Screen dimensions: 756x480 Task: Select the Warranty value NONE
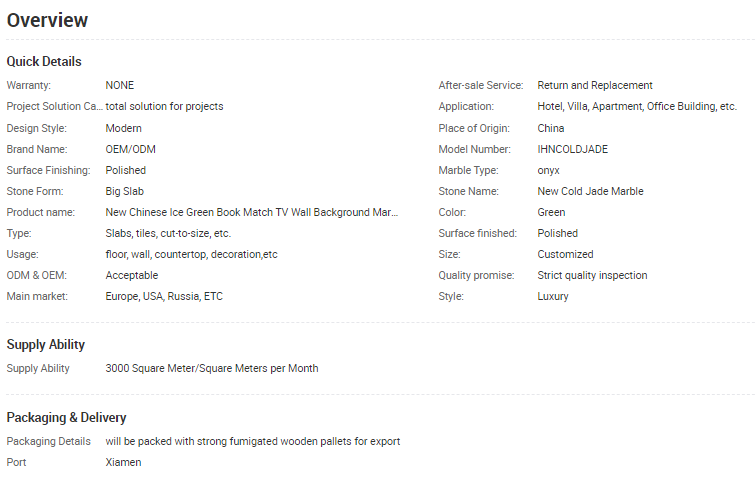click(120, 85)
